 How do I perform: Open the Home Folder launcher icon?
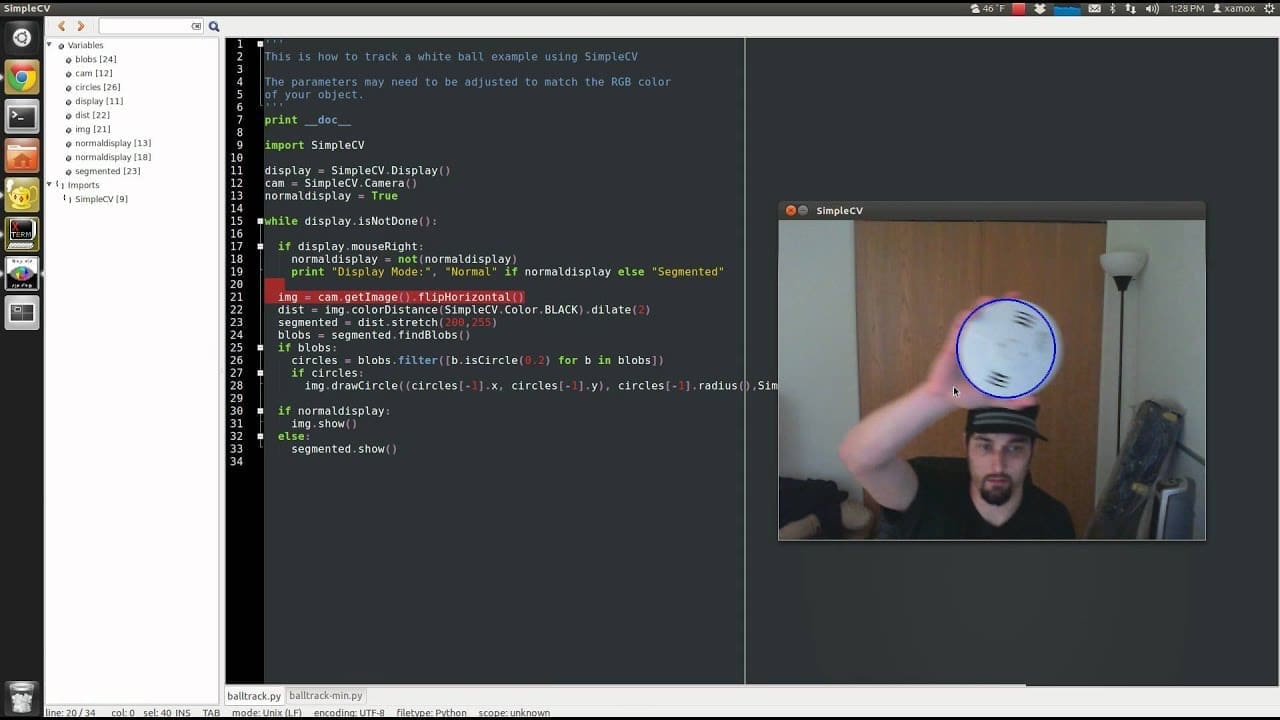pos(22,156)
